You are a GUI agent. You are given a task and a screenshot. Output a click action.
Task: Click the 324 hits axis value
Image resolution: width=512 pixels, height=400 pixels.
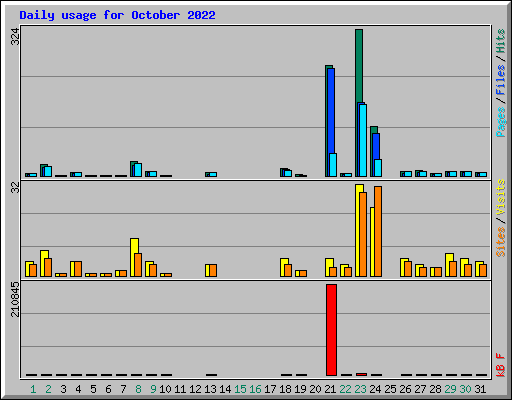pos(15,37)
